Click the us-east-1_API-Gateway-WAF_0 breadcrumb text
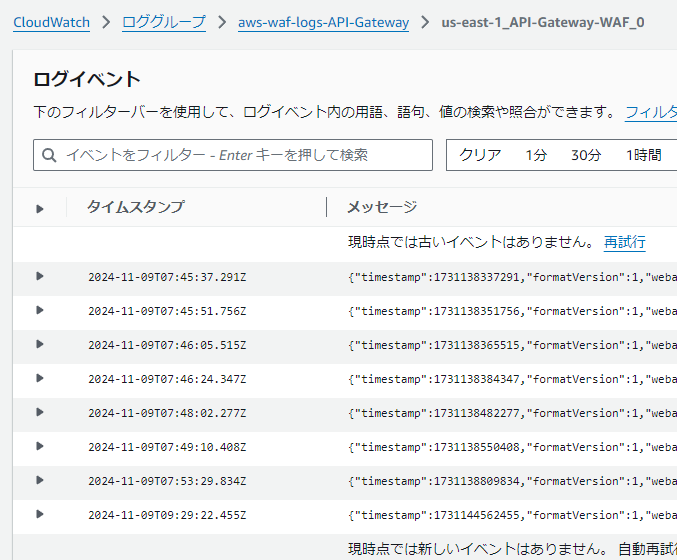The width and height of the screenshot is (677, 560). coord(543,22)
